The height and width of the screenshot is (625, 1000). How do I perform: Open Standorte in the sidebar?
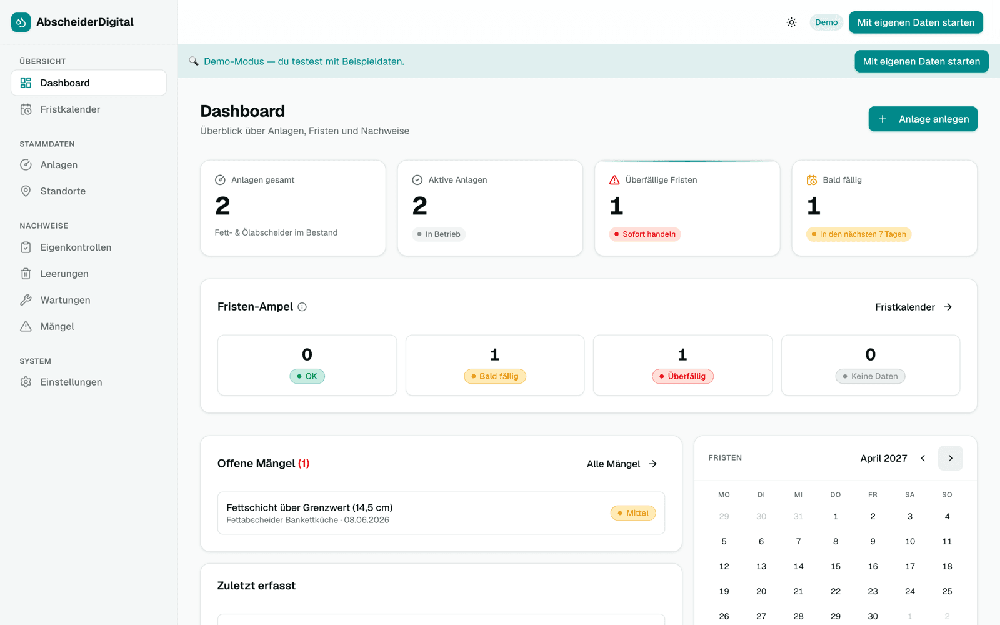point(89,191)
